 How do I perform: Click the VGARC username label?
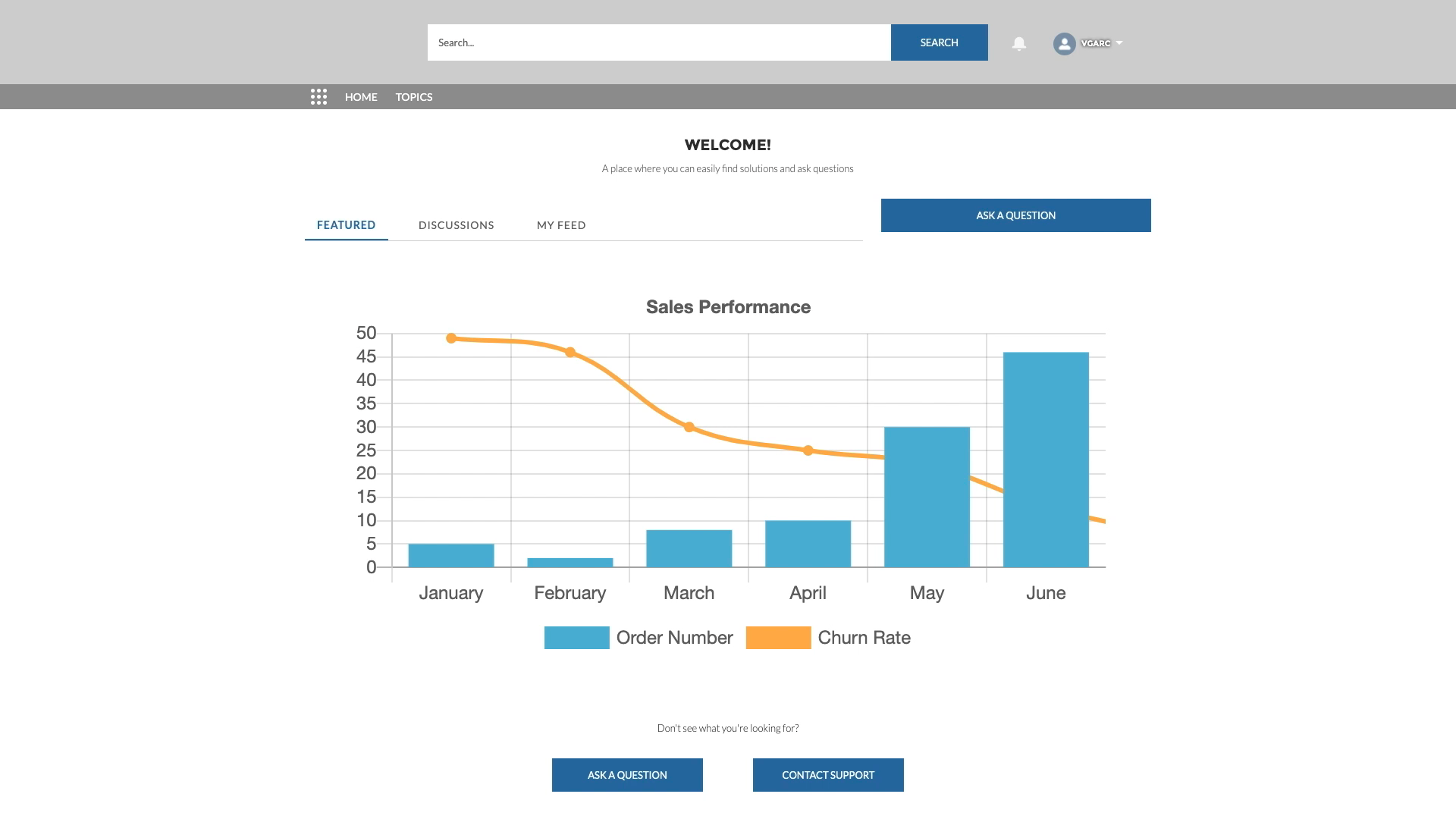(x=1095, y=43)
